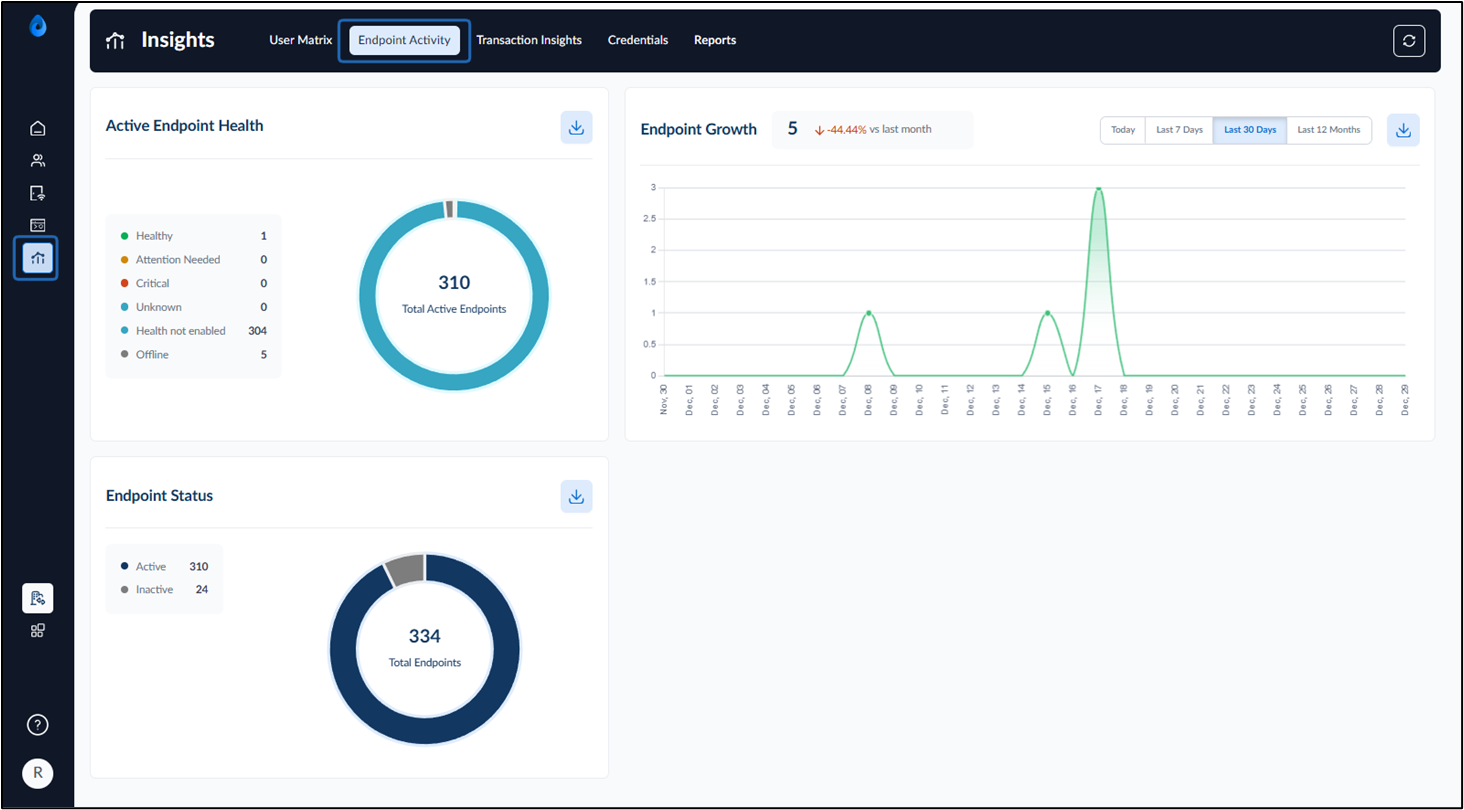The height and width of the screenshot is (810, 1464).
Task: Open the Help question mark icon
Action: point(38,725)
